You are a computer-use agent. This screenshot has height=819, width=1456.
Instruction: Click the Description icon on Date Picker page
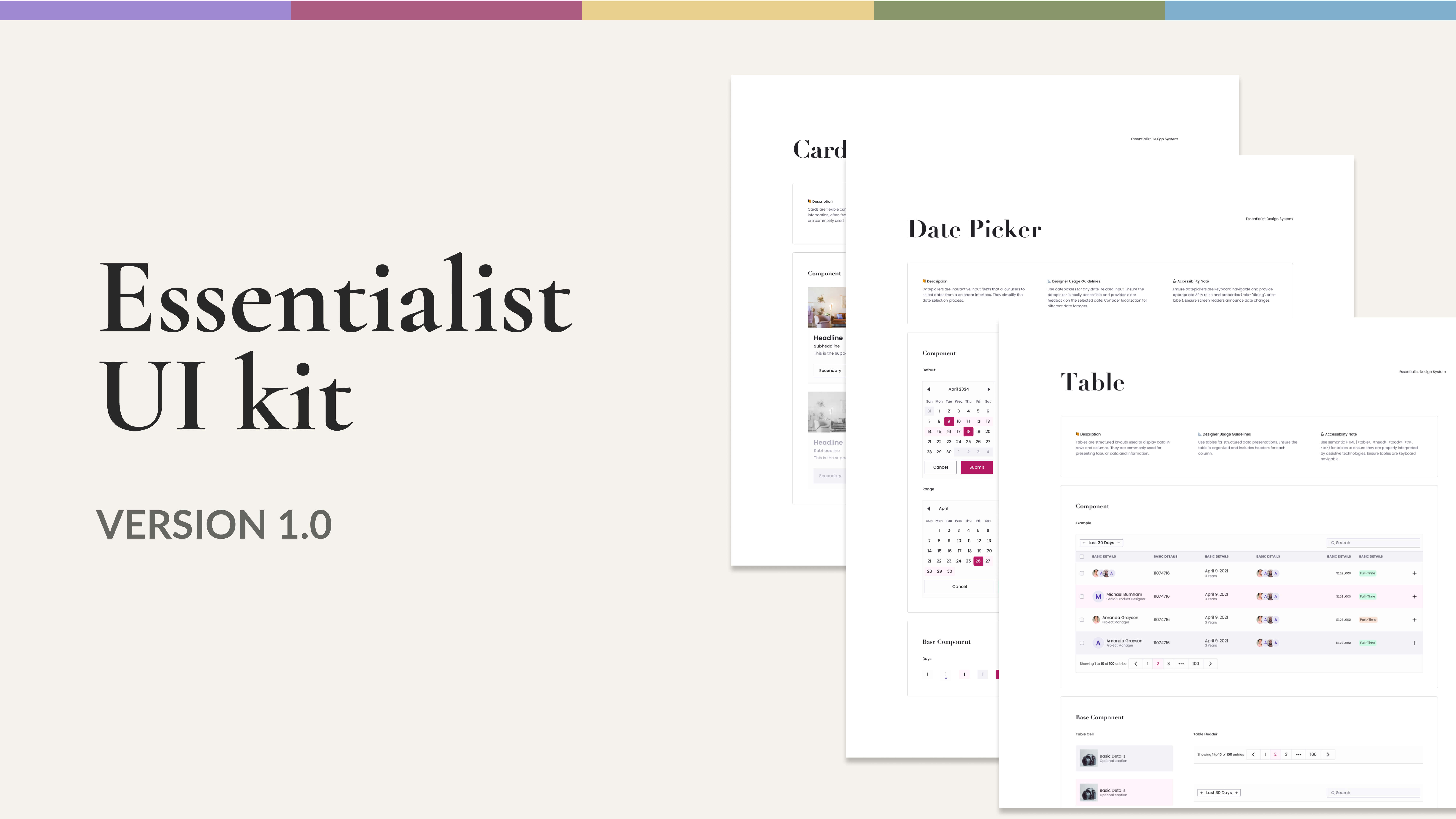924,281
